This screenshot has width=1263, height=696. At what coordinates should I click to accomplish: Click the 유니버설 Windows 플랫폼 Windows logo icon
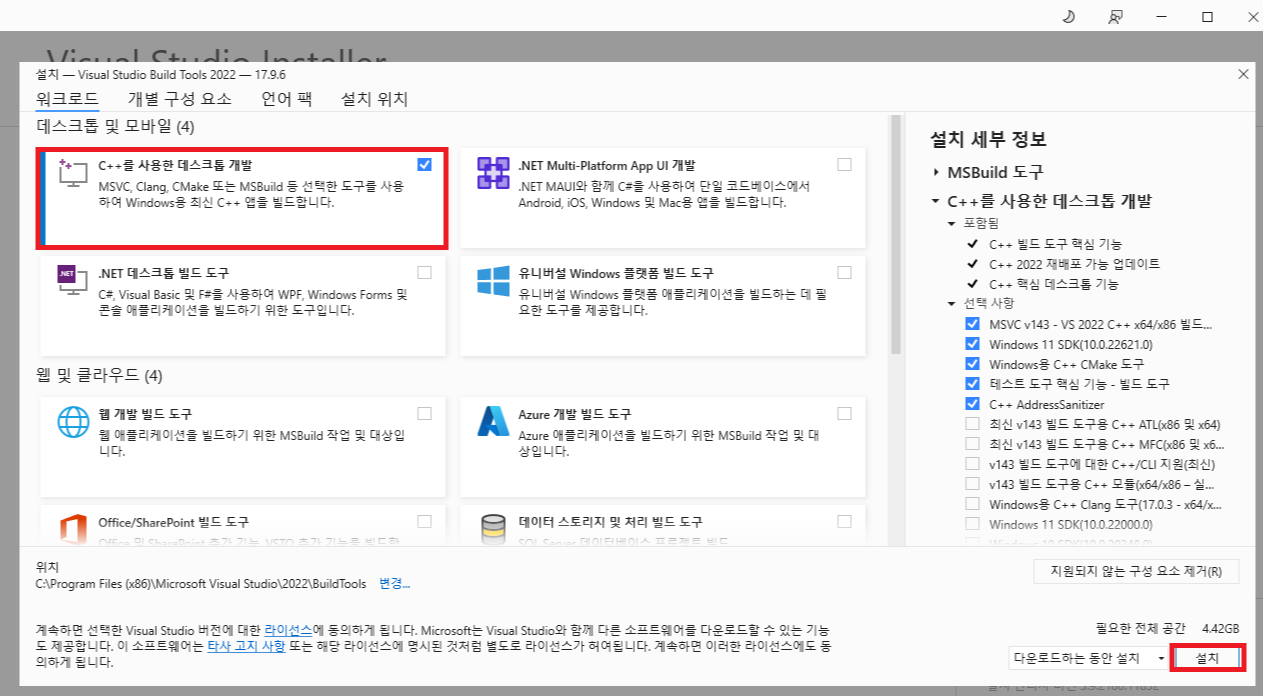click(x=494, y=281)
